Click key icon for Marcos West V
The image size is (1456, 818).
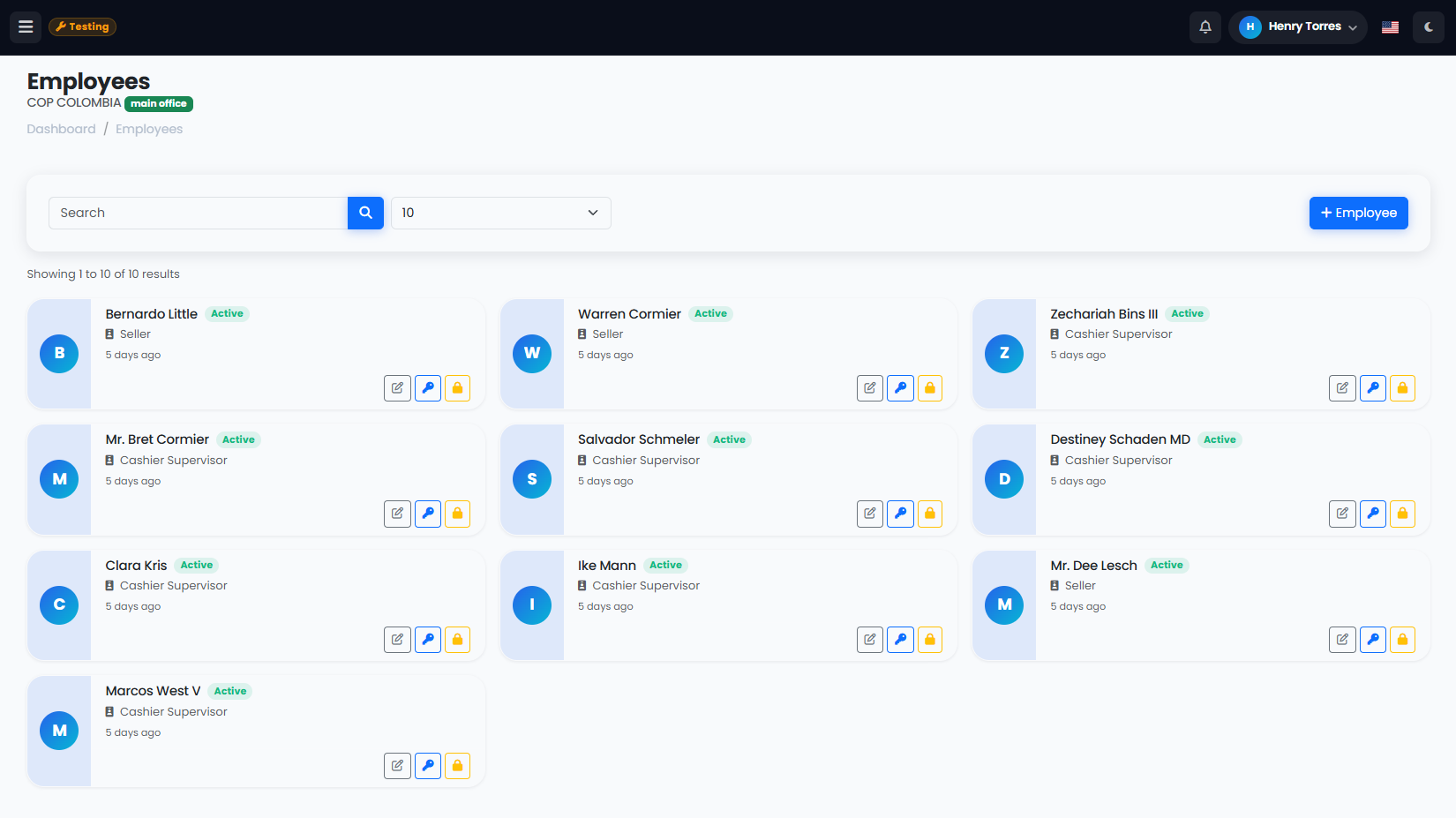click(428, 766)
